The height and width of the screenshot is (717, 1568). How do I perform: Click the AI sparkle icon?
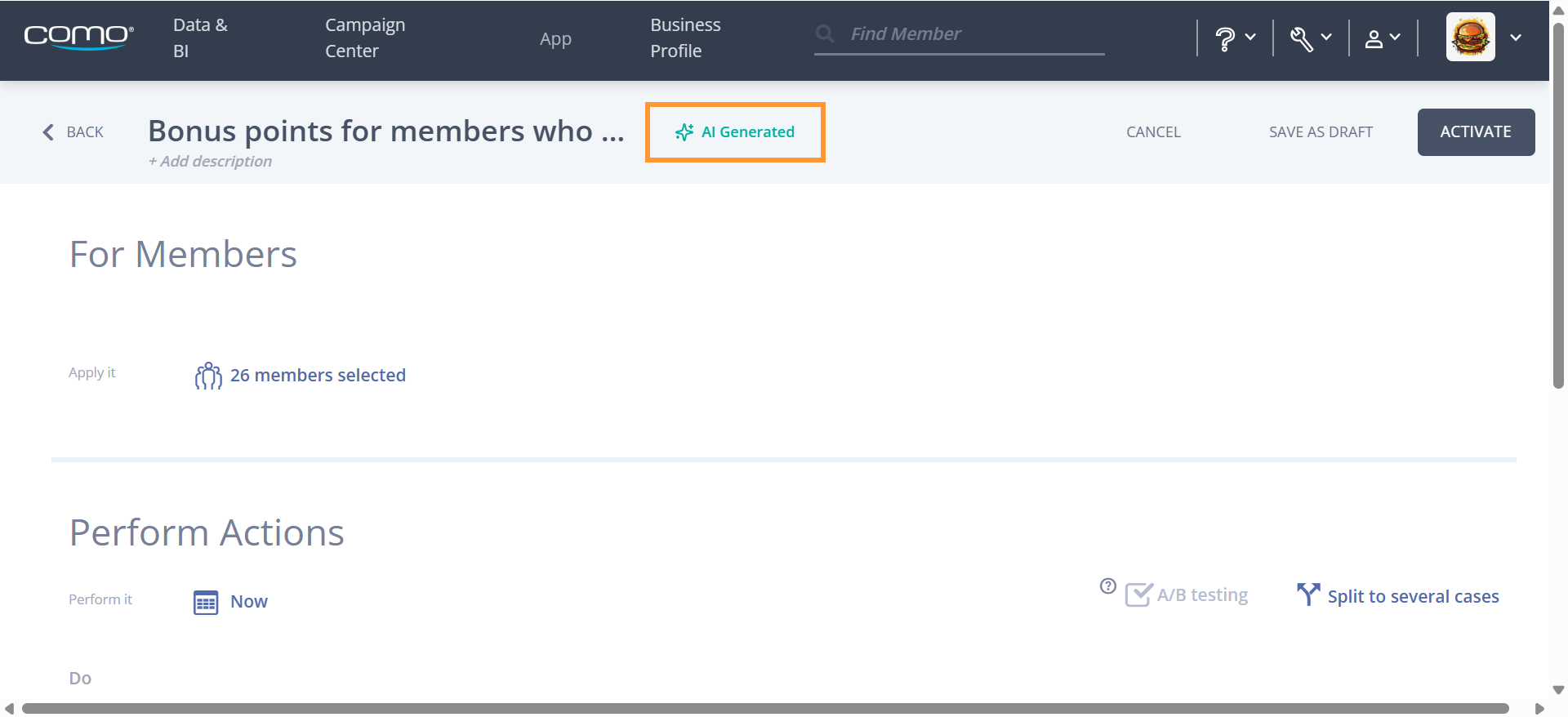(x=684, y=132)
